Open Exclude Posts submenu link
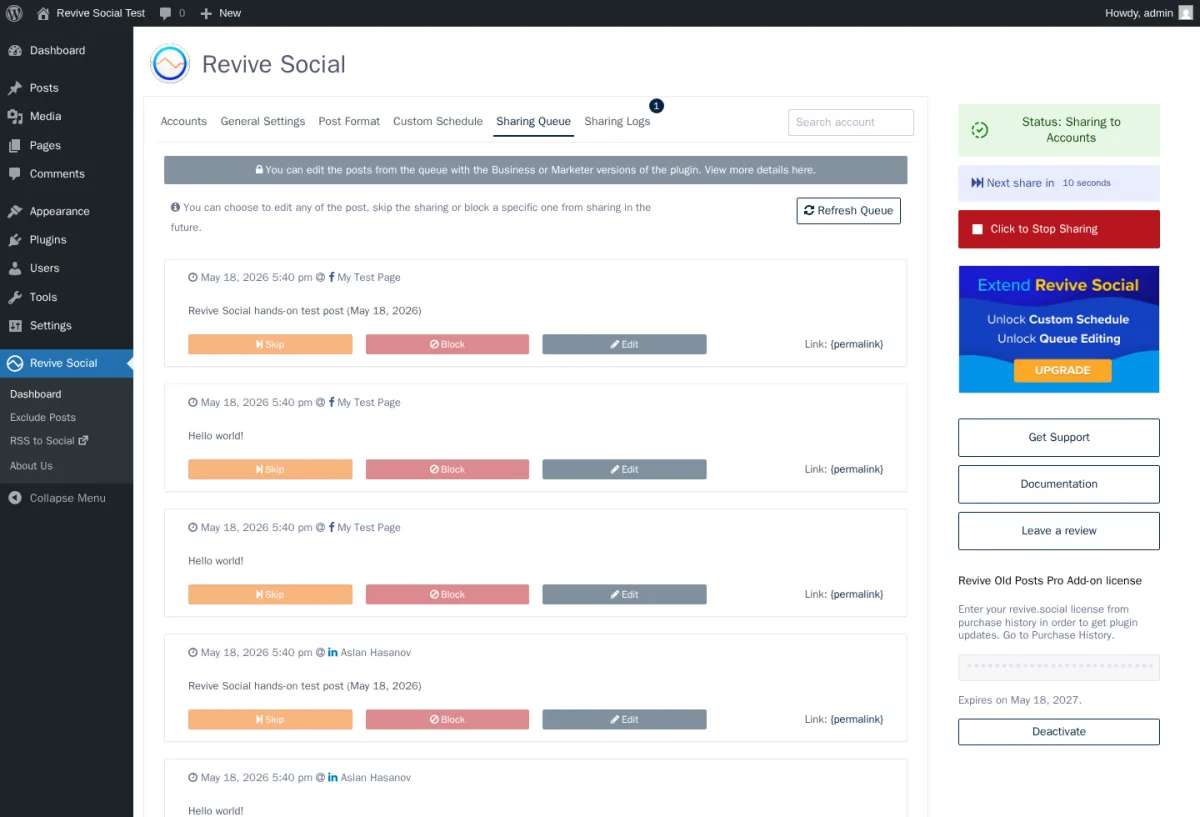 43,417
